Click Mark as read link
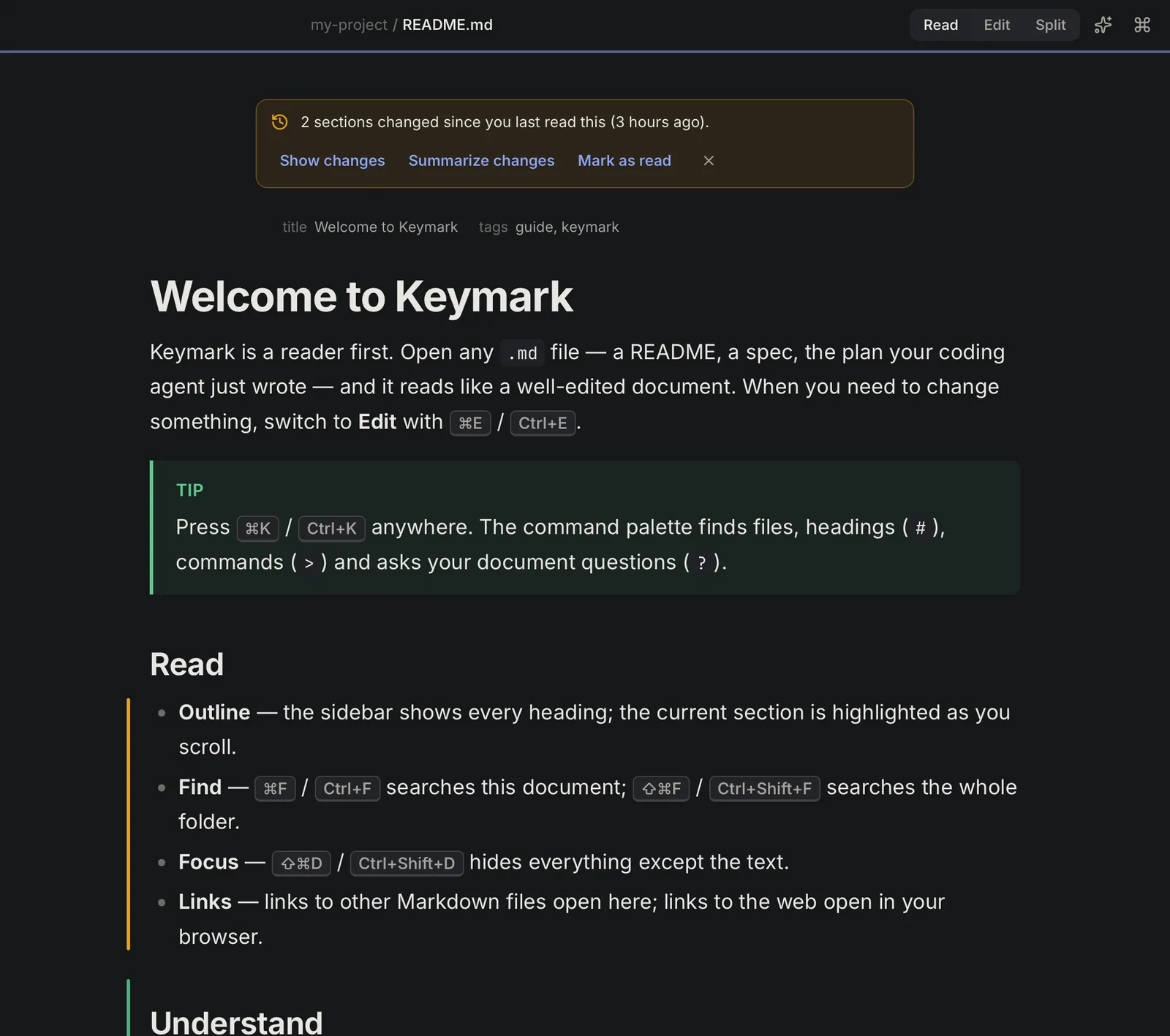This screenshot has height=1036, width=1170. (x=624, y=161)
